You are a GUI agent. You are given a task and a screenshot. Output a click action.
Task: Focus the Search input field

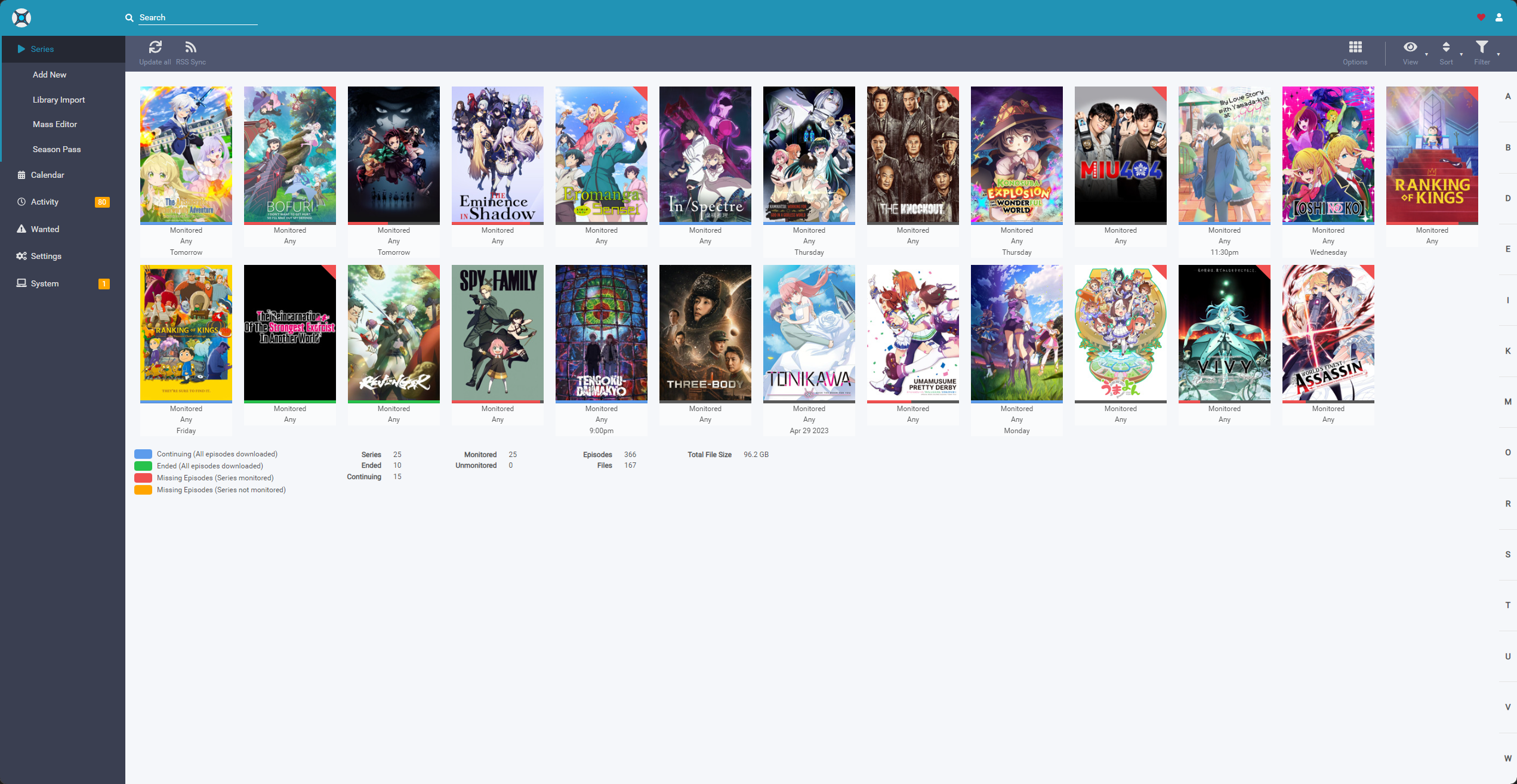point(198,18)
